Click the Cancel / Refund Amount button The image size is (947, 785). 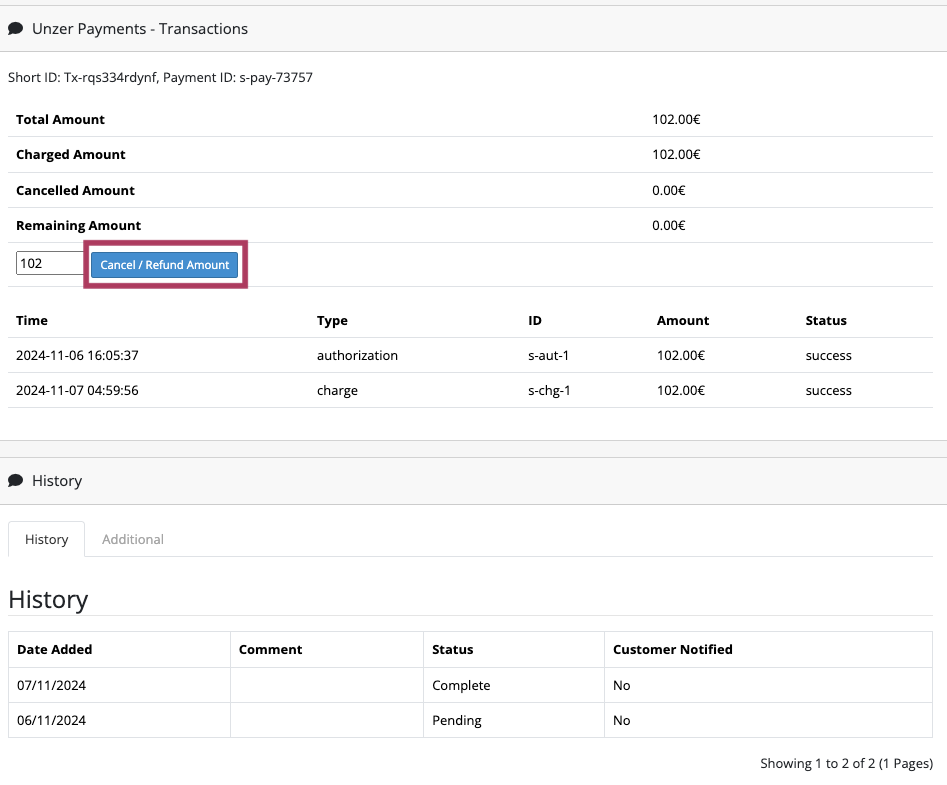coord(164,265)
